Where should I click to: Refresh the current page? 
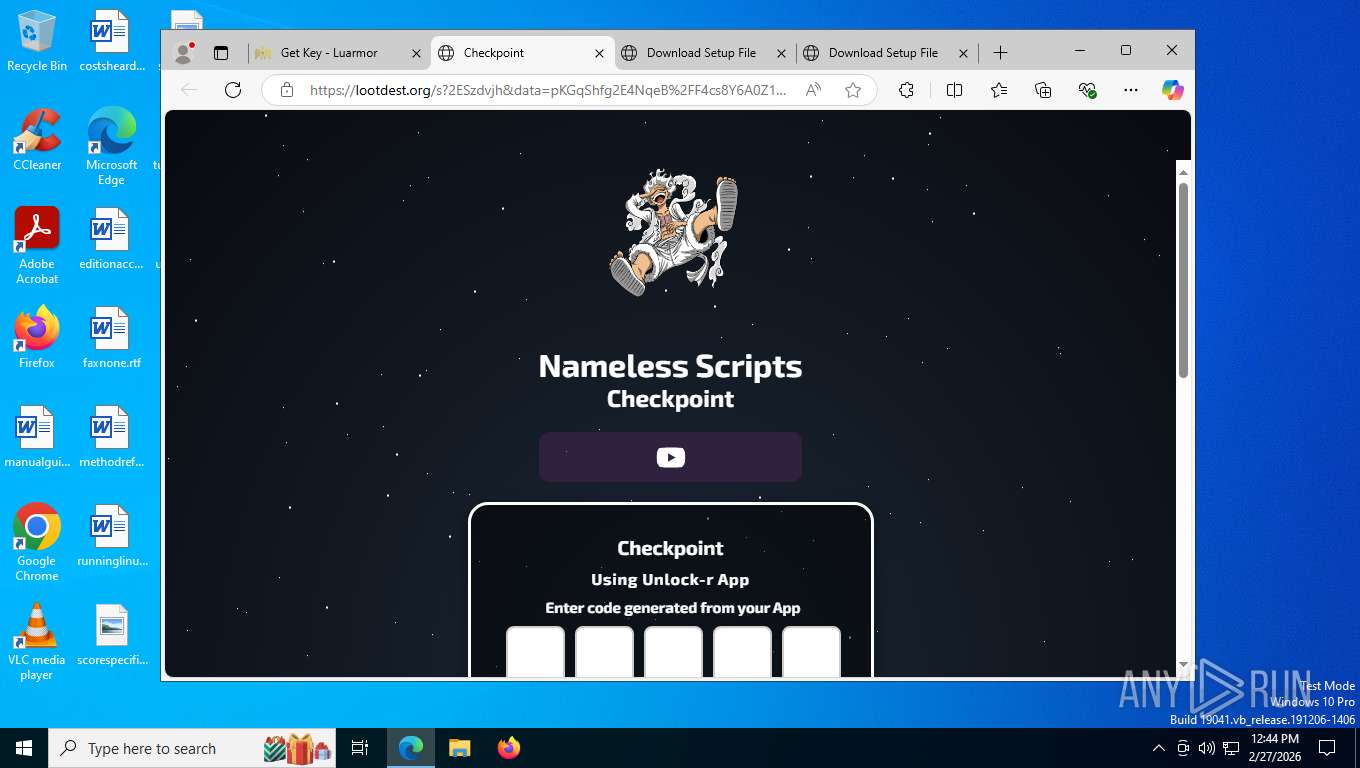point(233,90)
